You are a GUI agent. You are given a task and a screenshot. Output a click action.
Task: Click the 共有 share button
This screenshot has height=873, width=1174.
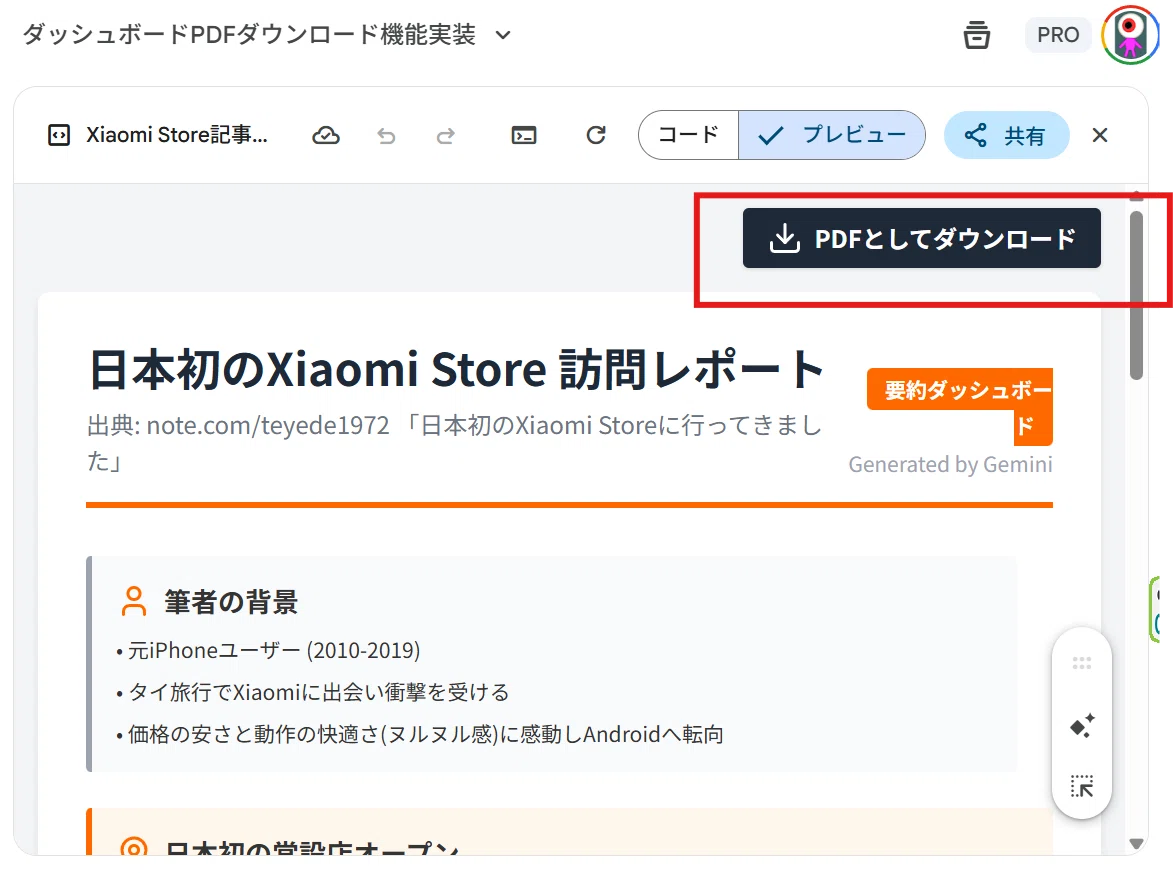tap(1006, 136)
